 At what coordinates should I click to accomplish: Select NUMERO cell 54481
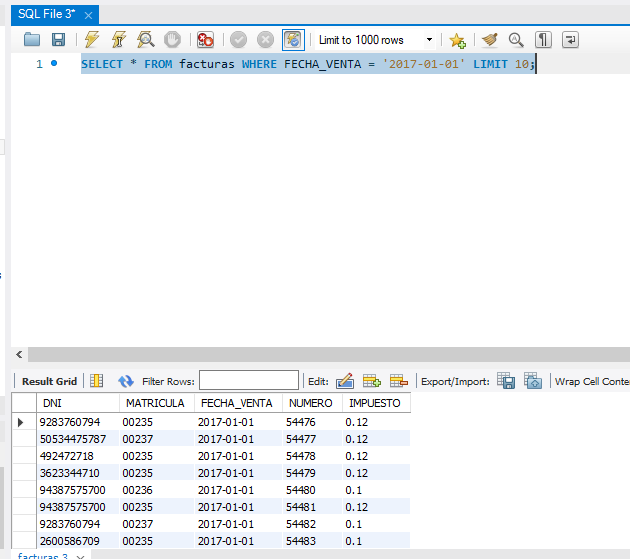[312, 507]
